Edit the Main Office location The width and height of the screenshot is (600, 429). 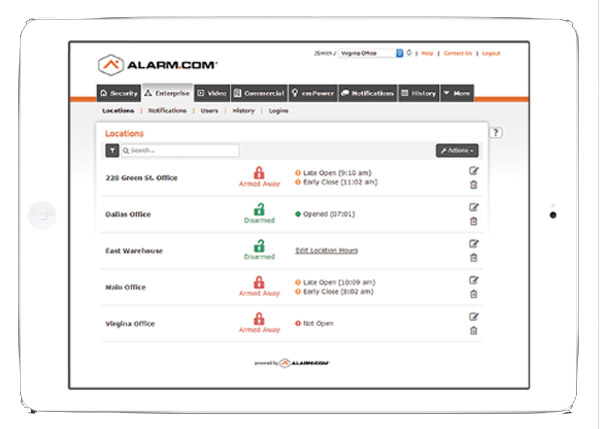tap(474, 280)
